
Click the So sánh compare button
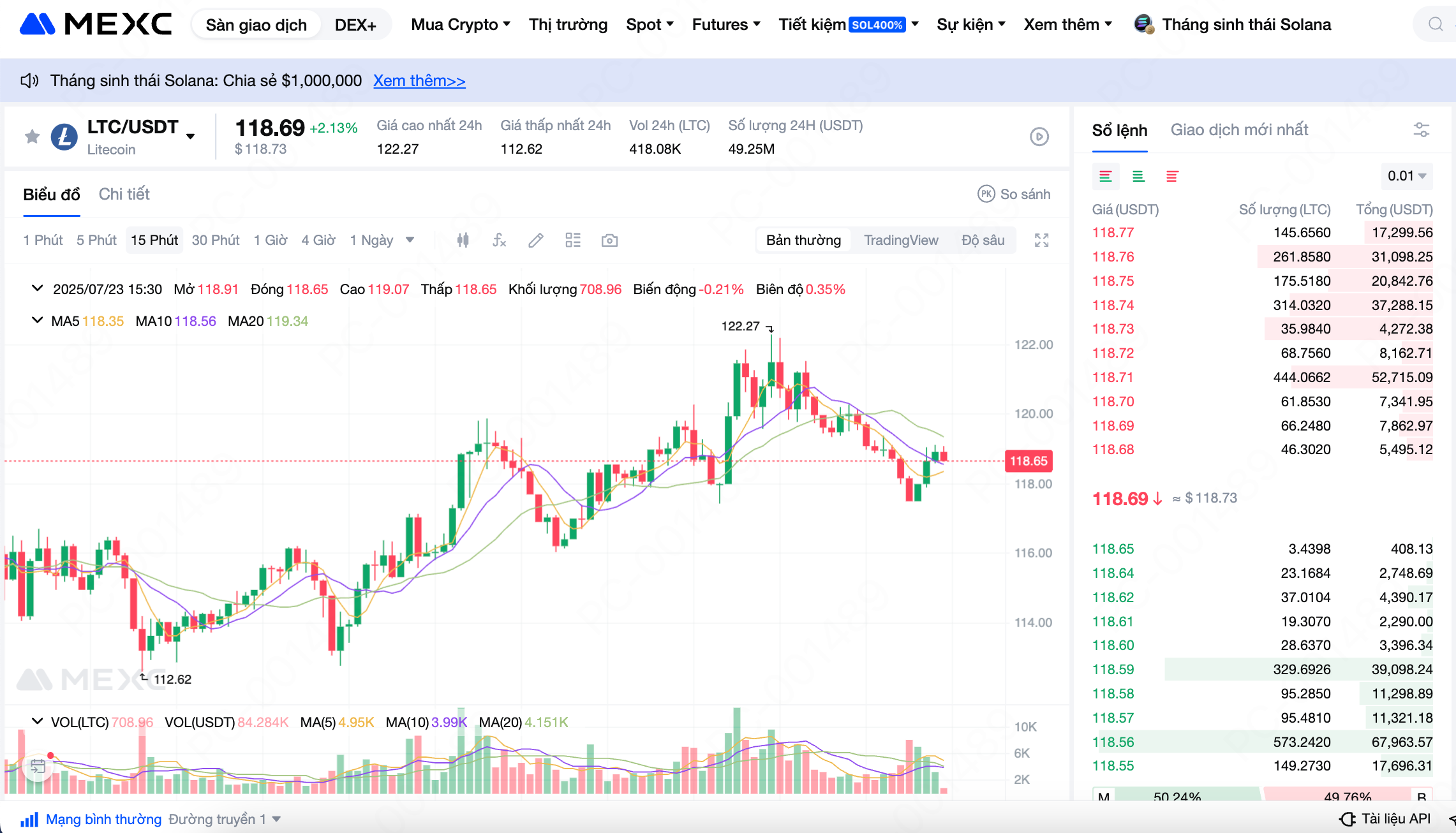pos(1014,194)
